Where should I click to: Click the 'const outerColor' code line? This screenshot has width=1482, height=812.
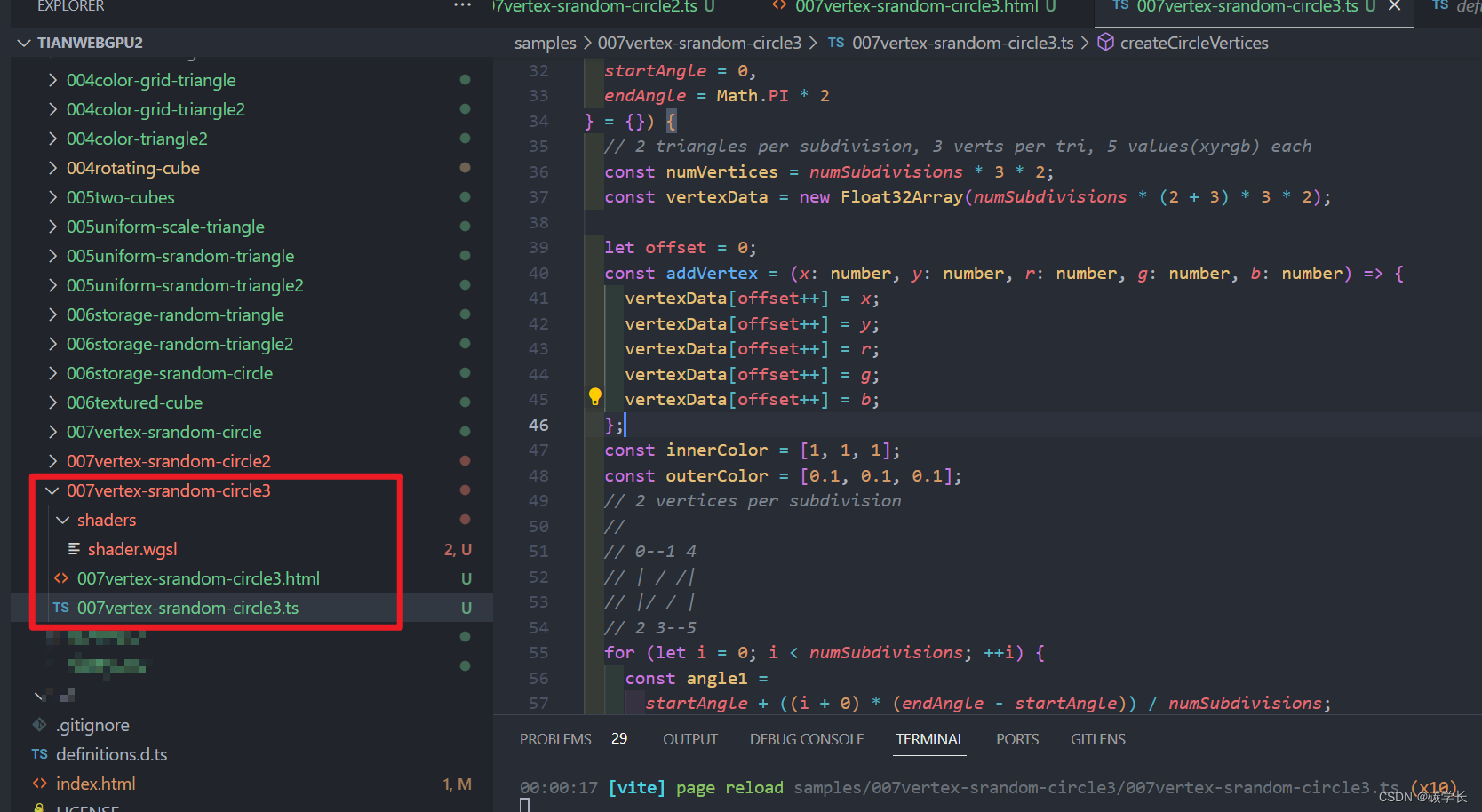783,475
